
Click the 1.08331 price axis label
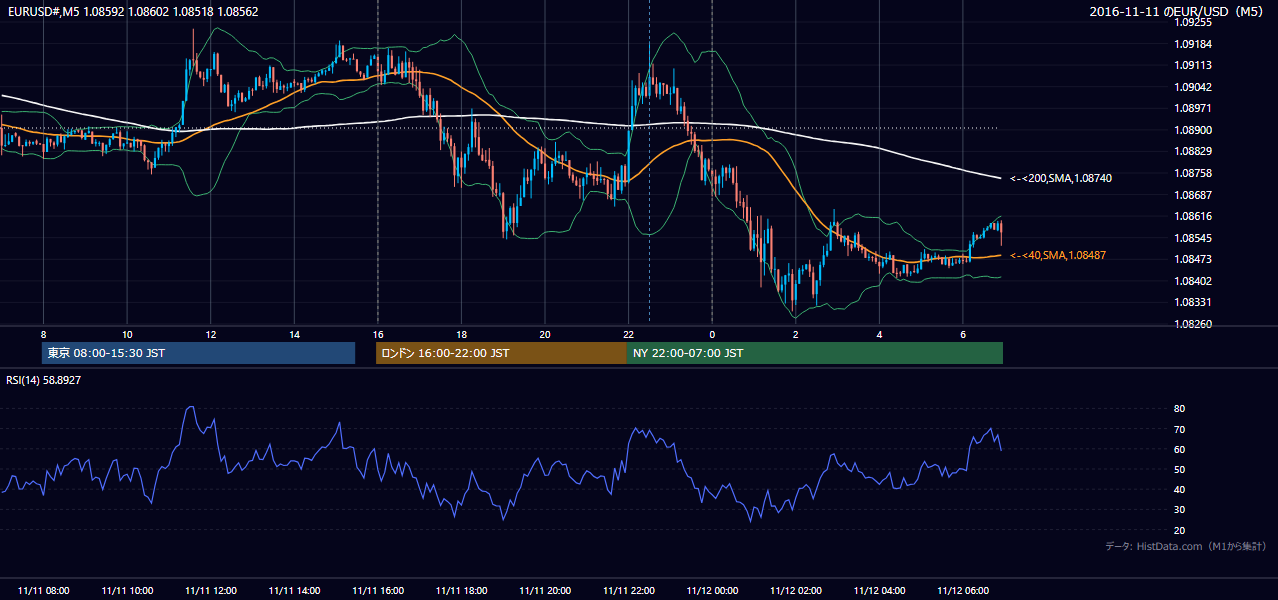click(1192, 302)
